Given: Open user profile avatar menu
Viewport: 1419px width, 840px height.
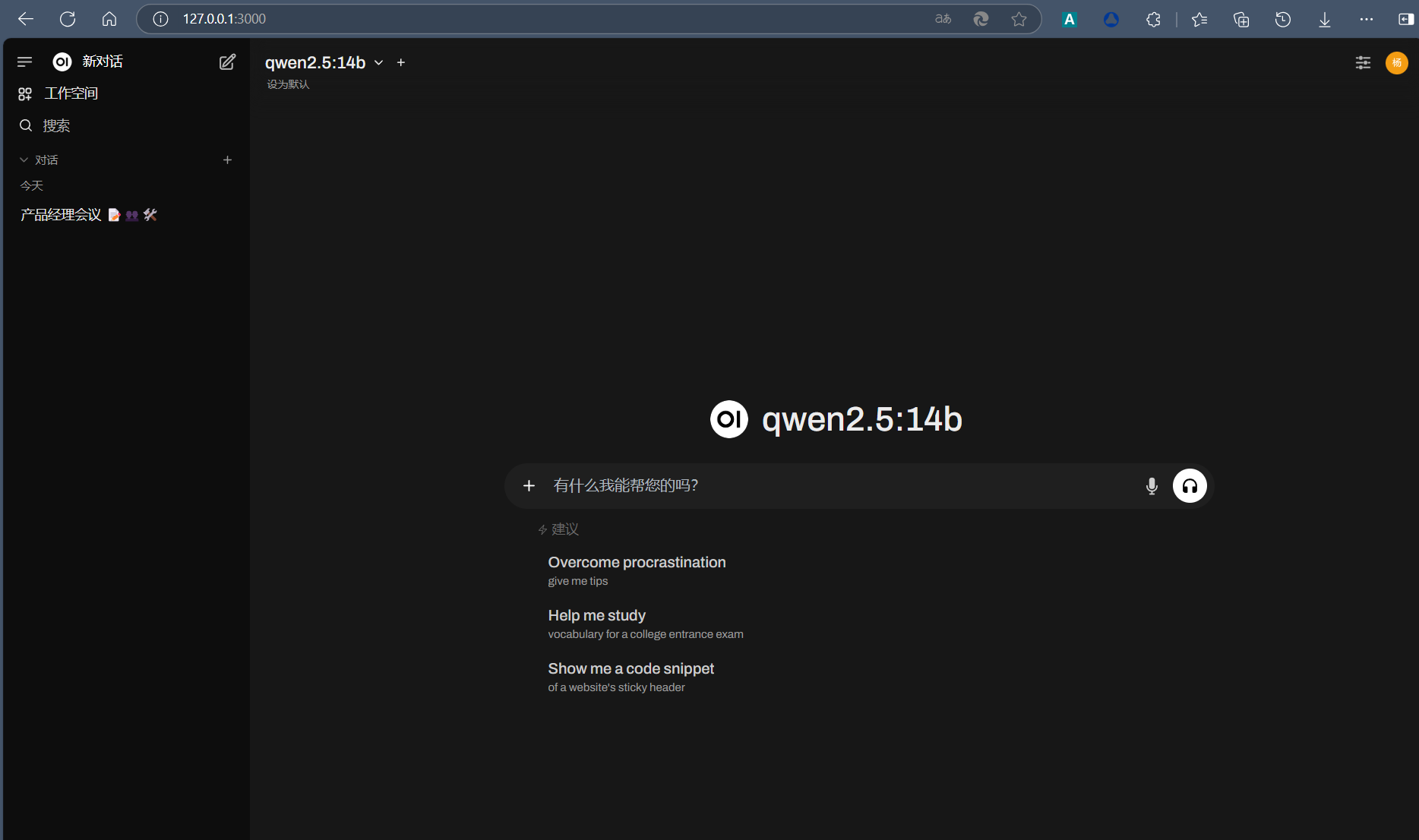Looking at the screenshot, I should pyautogui.click(x=1396, y=62).
